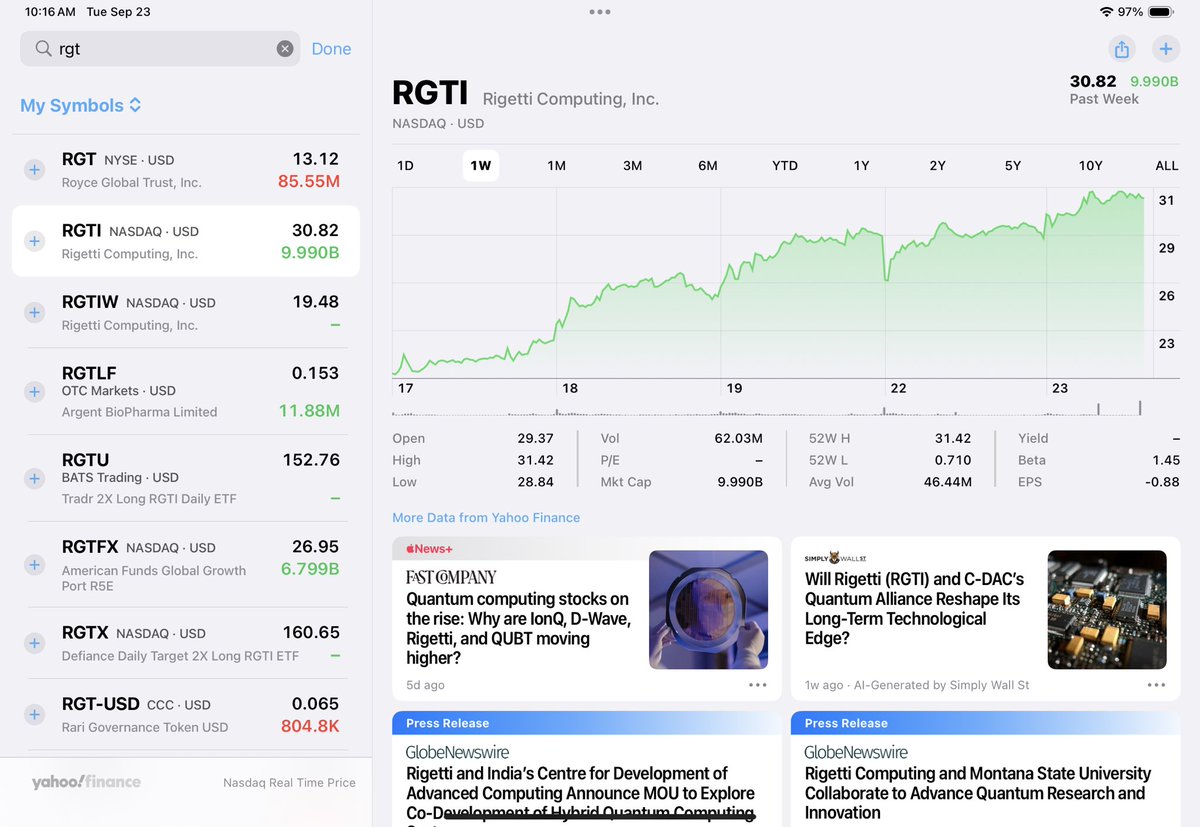1200x827 pixels.
Task: Open RGTLF Argent BioPharma result
Action: [186, 391]
